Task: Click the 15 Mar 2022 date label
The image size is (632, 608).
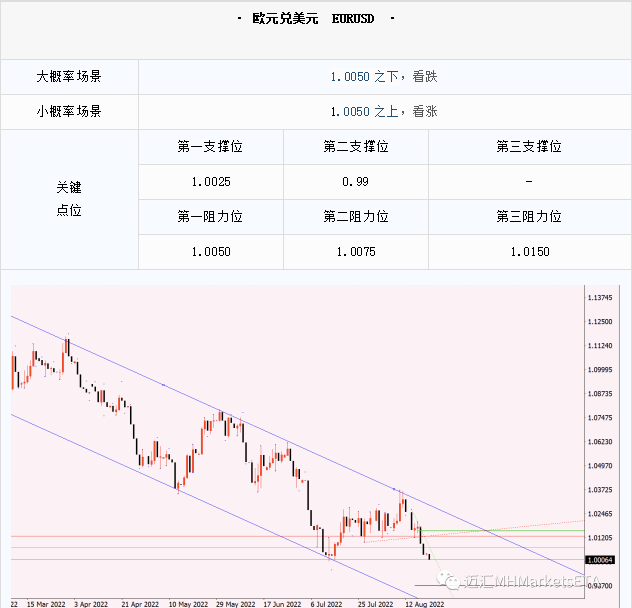Action: 46,604
